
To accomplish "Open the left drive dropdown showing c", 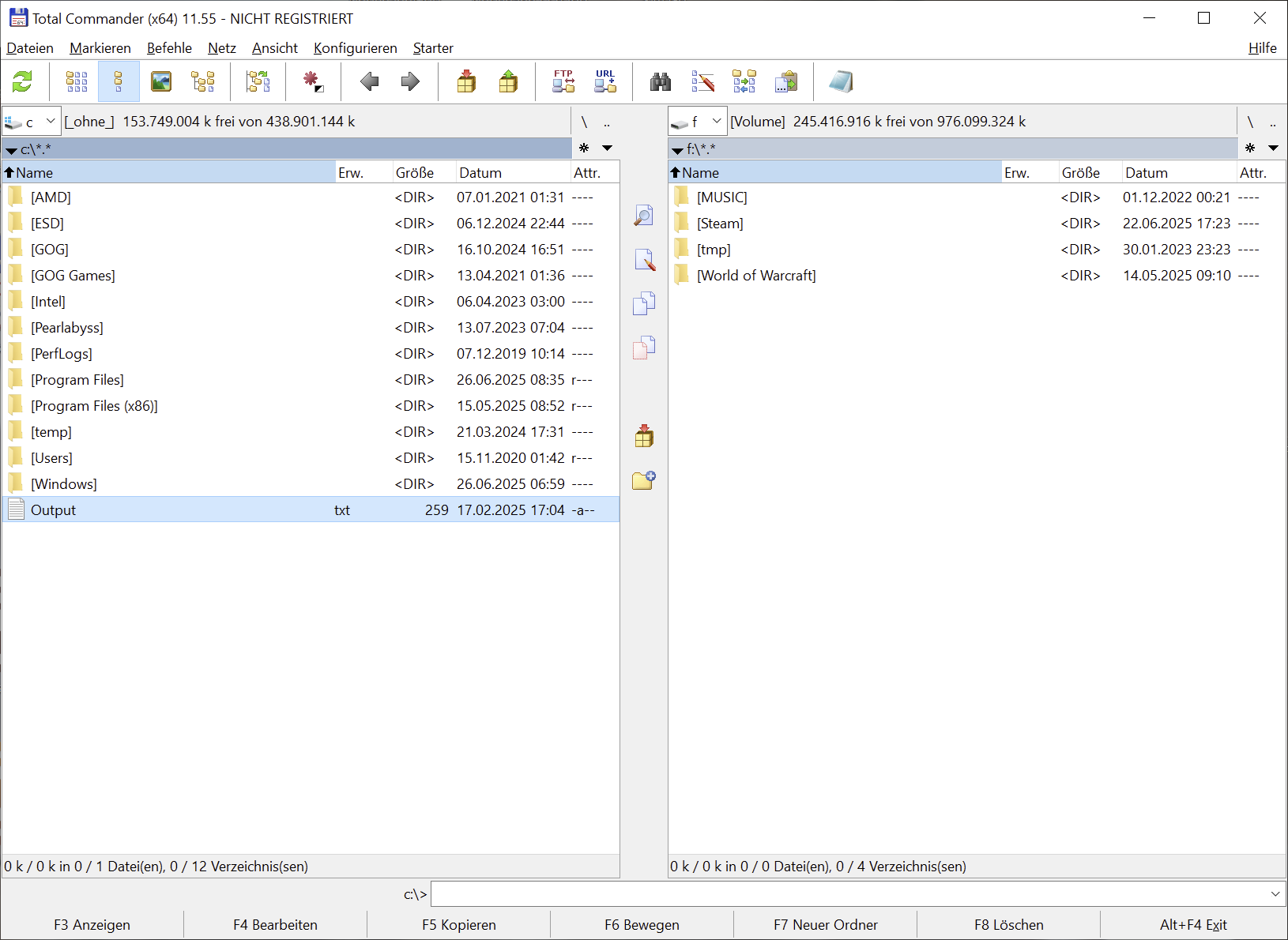I will 32,122.
